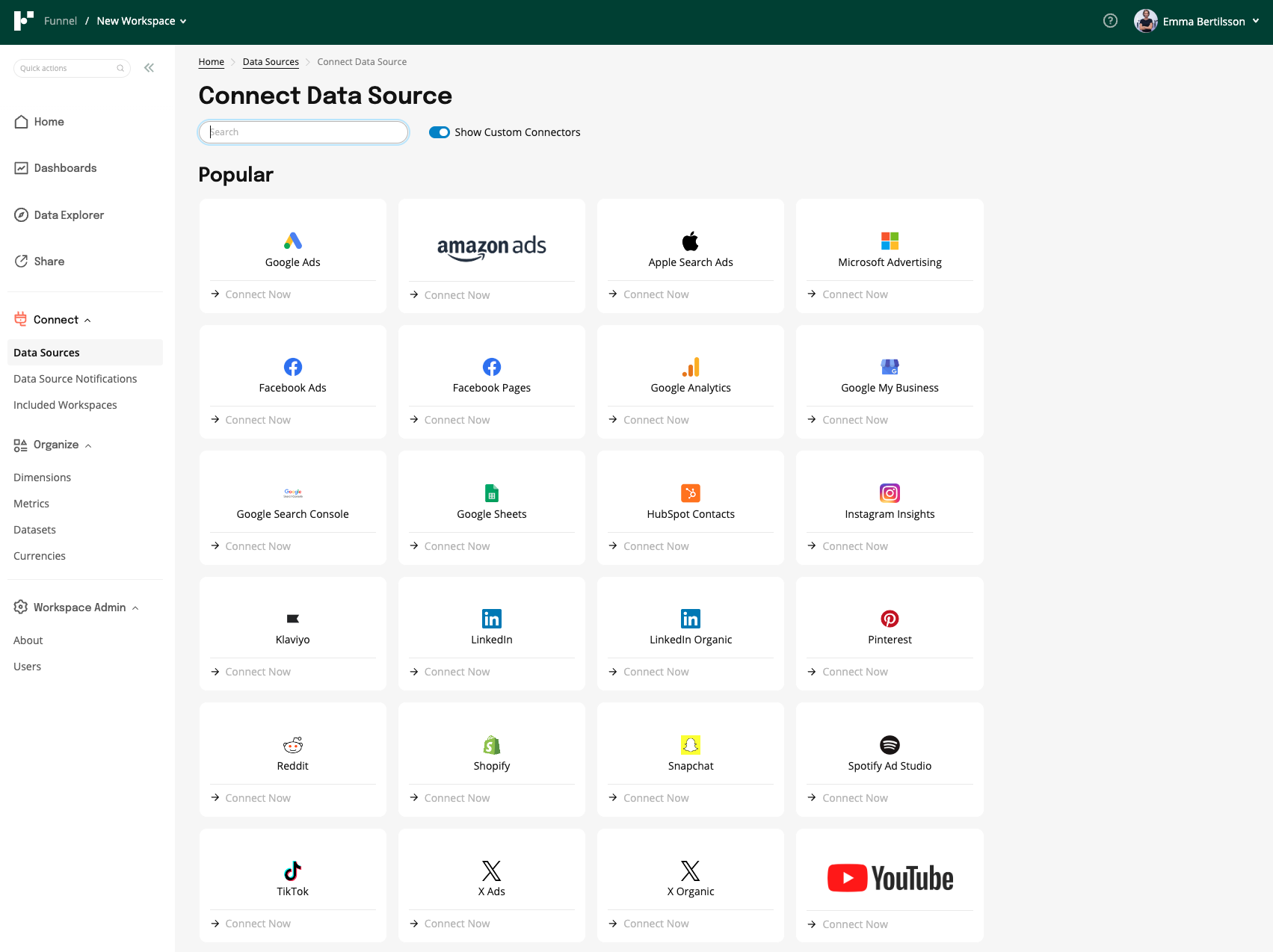Screen dimensions: 1273x952
Task: Click Connect Now for TikTok
Action: [251, 924]
